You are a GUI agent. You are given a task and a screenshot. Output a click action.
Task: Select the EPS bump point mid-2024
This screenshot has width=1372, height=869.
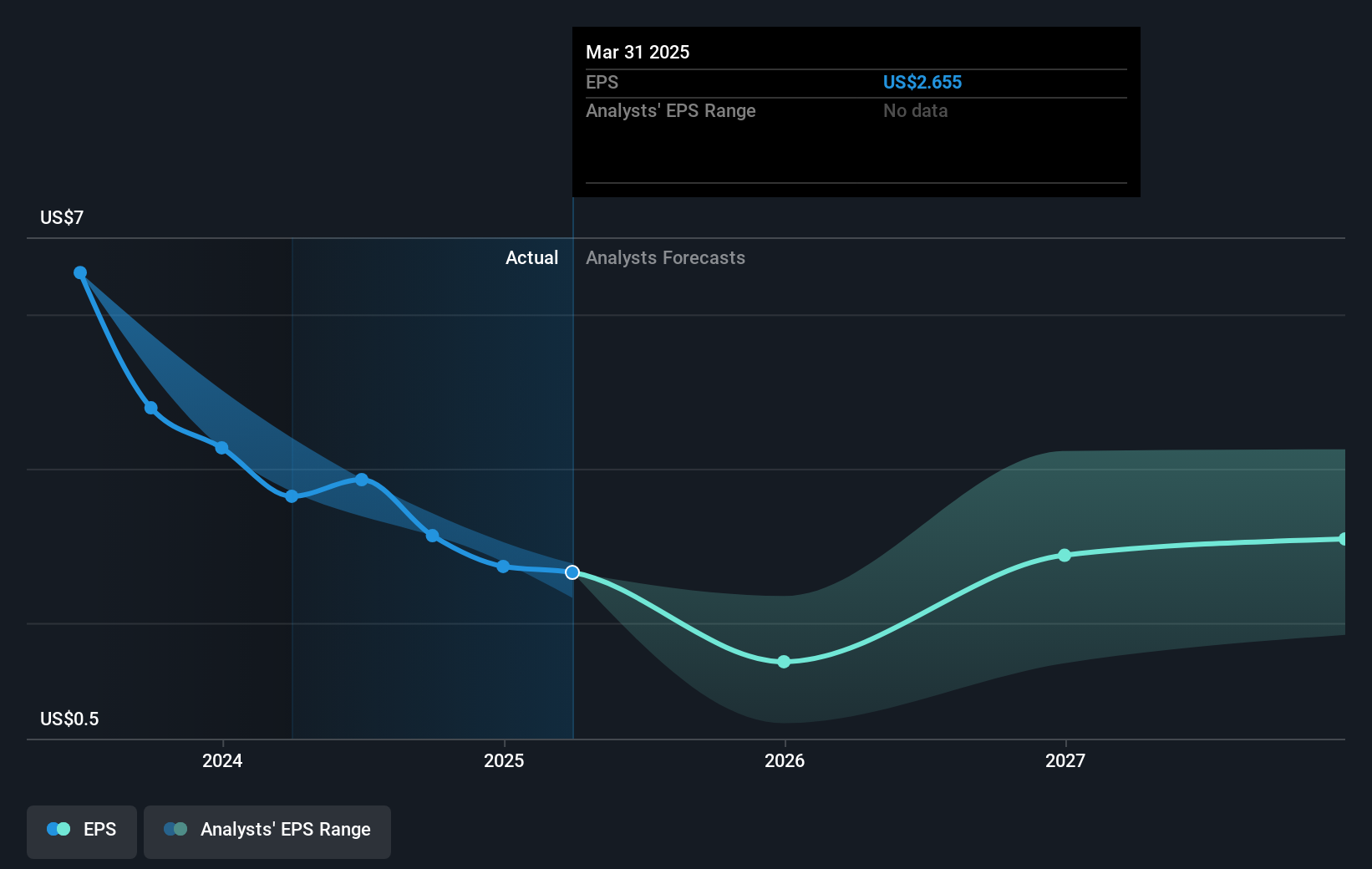click(362, 480)
